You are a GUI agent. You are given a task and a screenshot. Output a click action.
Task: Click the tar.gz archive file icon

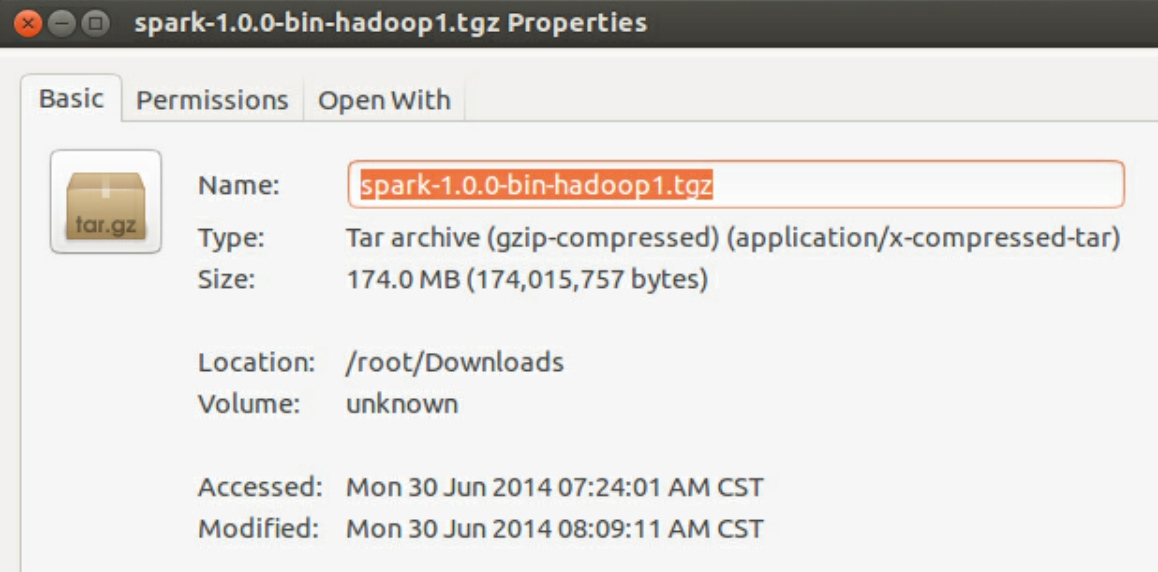click(105, 201)
